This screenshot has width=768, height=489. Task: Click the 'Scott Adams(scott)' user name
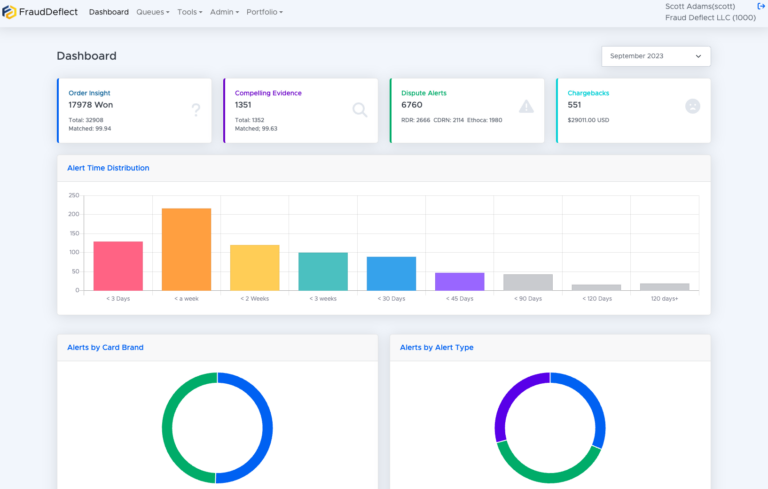(700, 6)
